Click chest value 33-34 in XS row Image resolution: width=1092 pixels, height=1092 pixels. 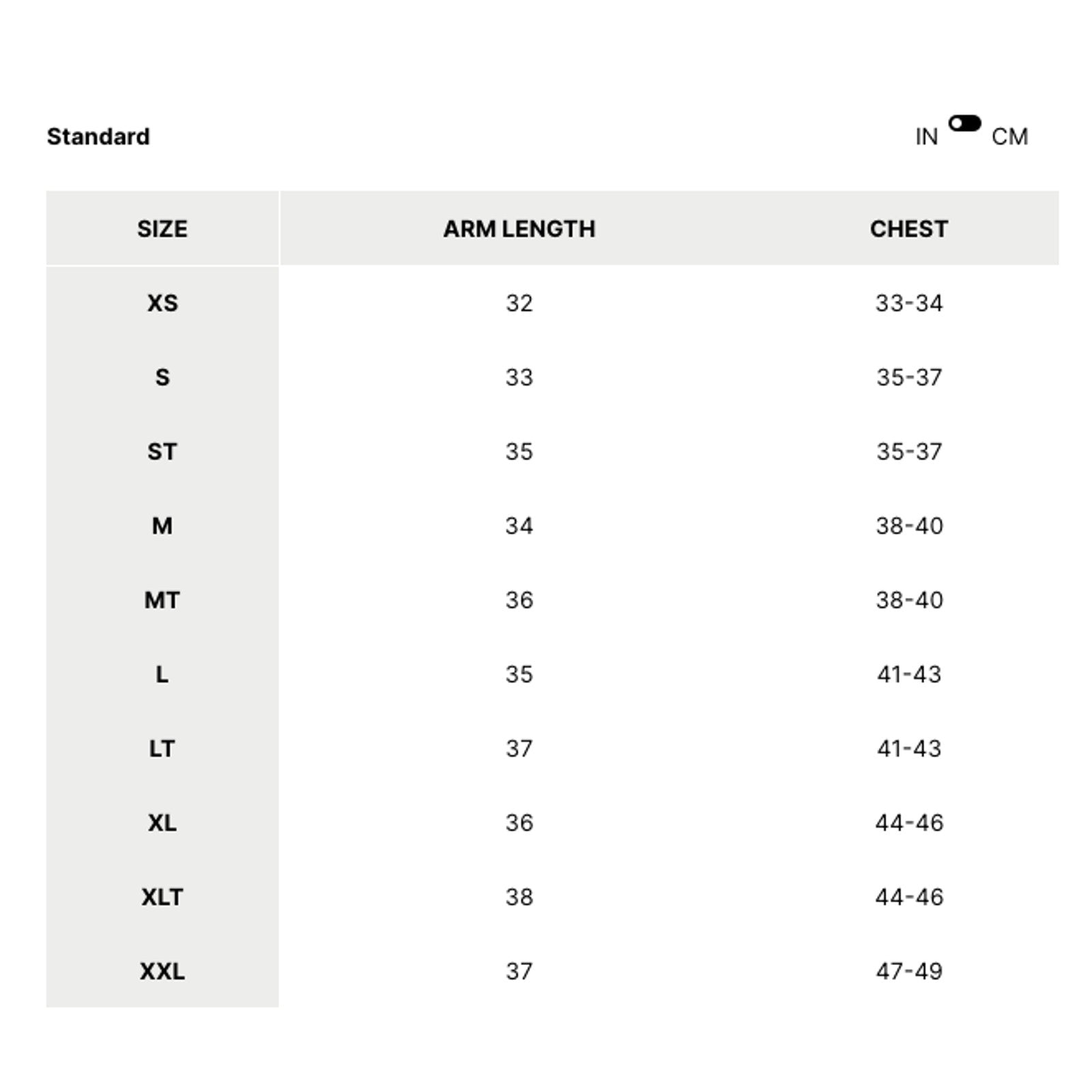point(908,303)
